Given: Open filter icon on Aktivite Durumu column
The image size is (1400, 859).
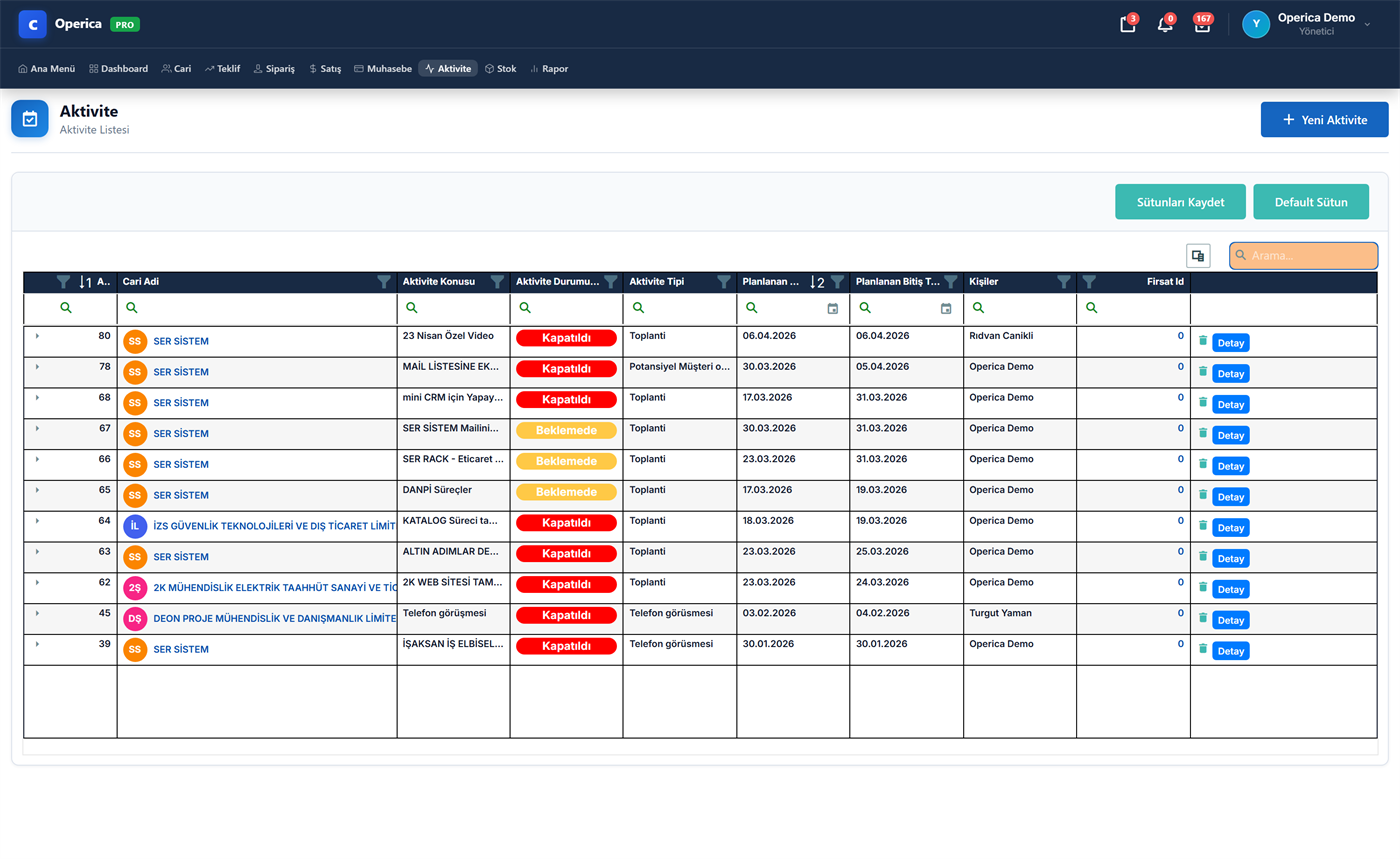Looking at the screenshot, I should pos(610,282).
